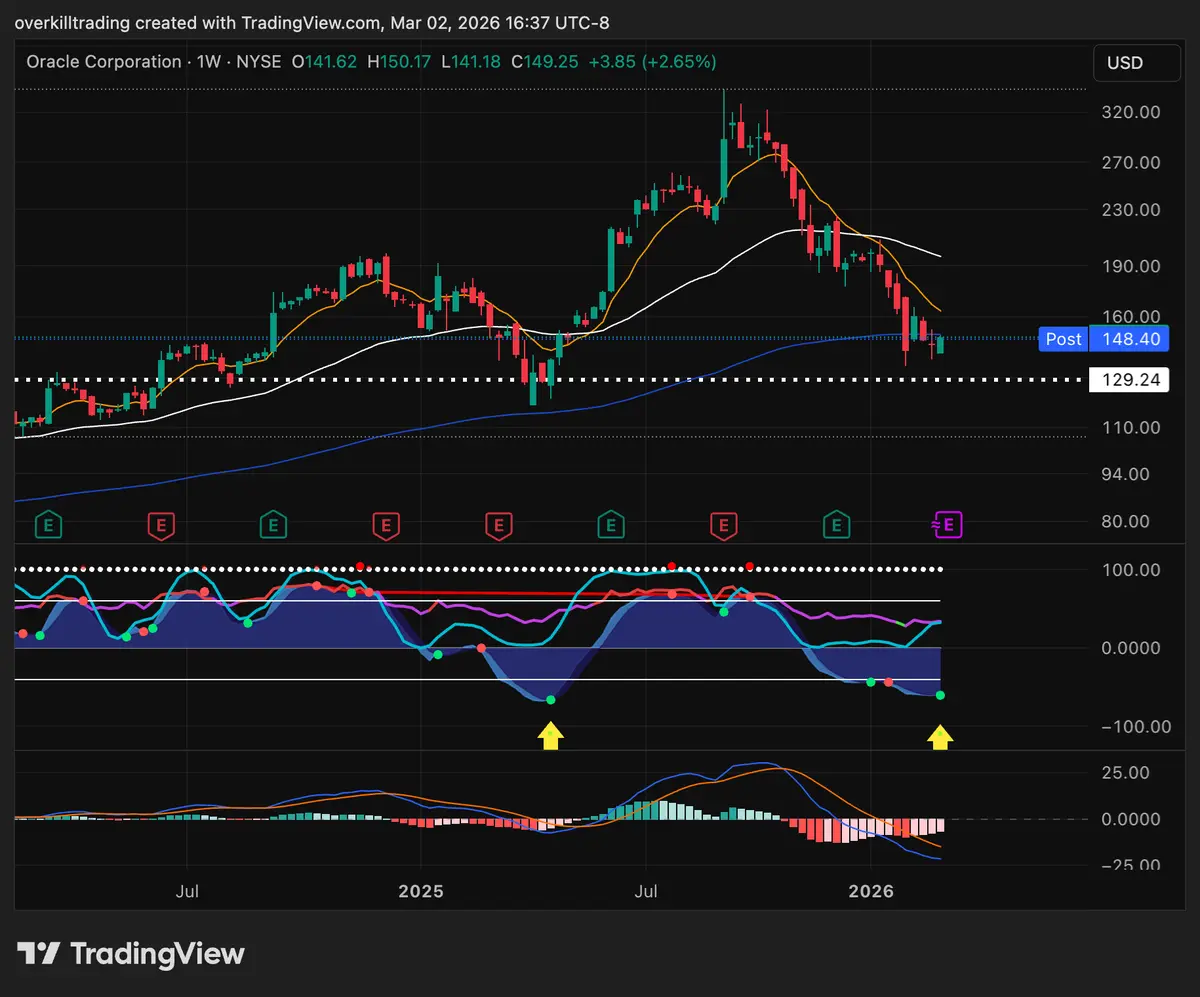Click the purple upcoming earnings marker
1200x997 pixels.
coord(948,523)
